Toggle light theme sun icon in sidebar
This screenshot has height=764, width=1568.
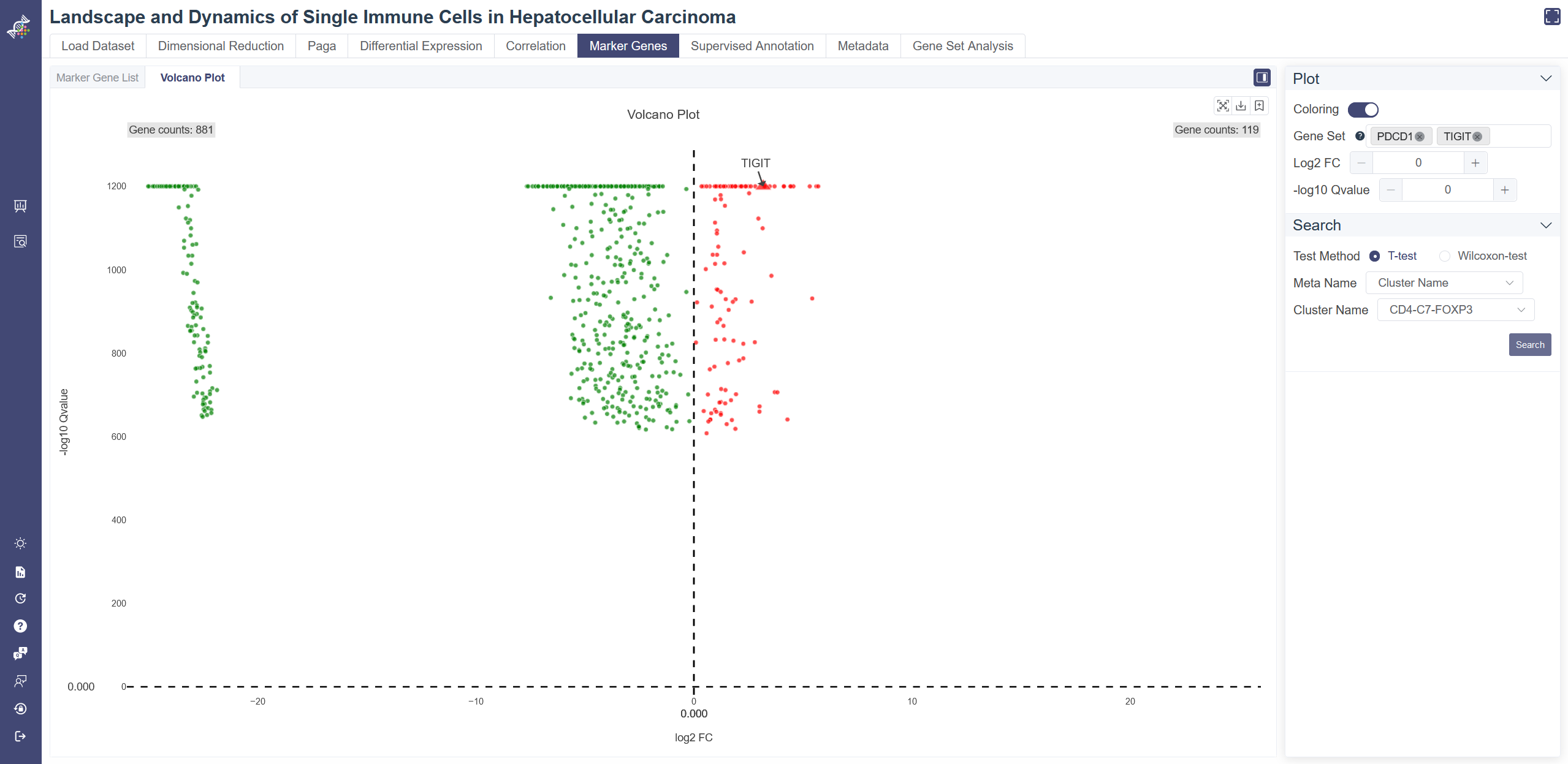click(x=20, y=543)
